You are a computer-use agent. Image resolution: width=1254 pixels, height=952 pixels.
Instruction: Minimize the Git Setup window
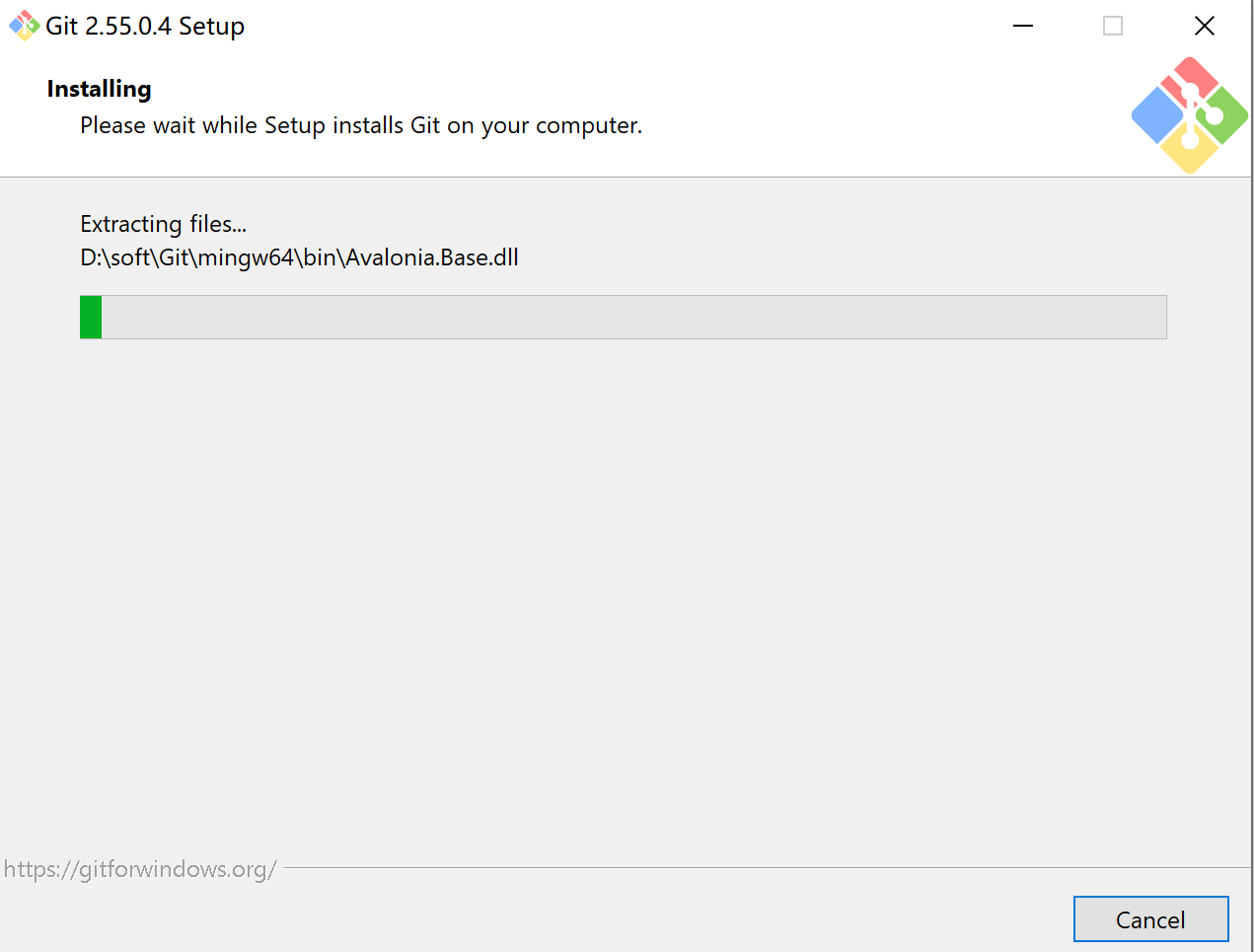(1023, 26)
